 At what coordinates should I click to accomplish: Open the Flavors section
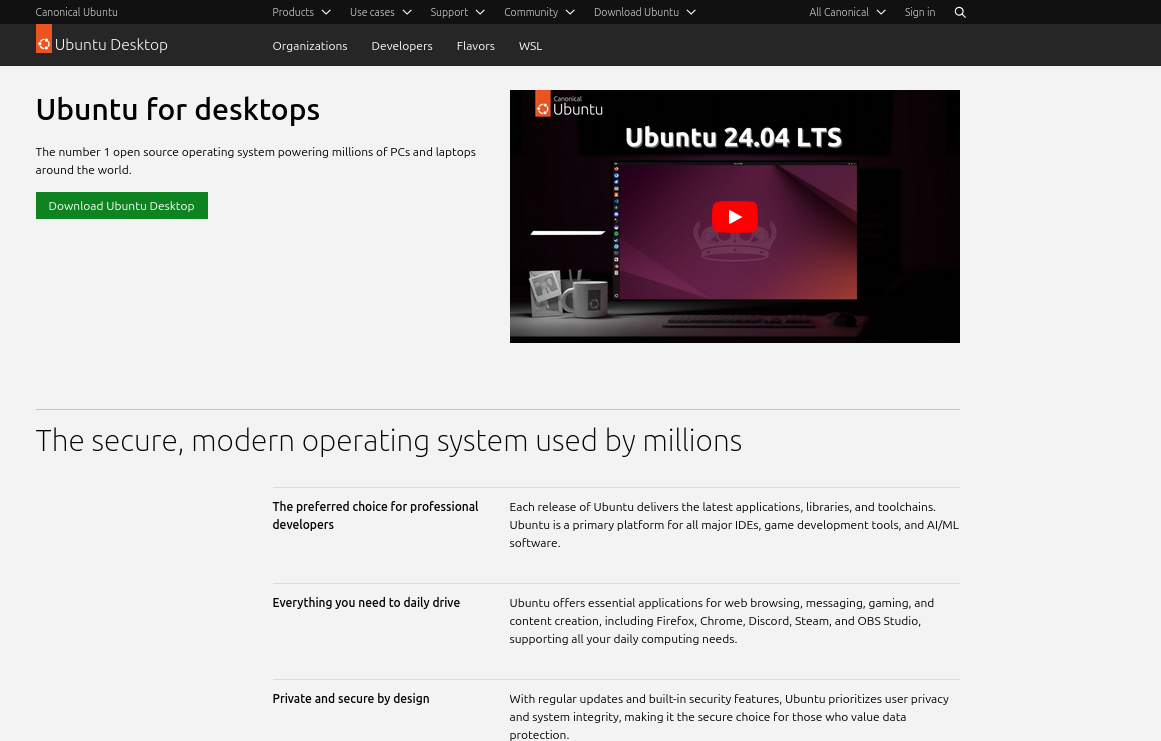coord(475,45)
